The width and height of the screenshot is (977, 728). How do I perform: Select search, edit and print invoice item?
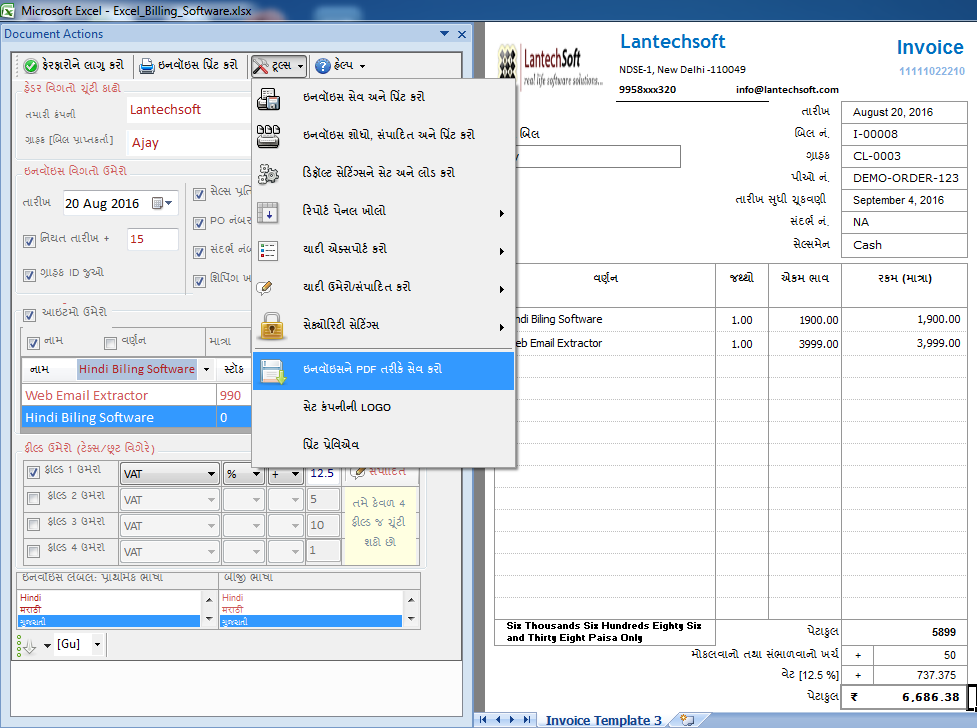pos(383,135)
